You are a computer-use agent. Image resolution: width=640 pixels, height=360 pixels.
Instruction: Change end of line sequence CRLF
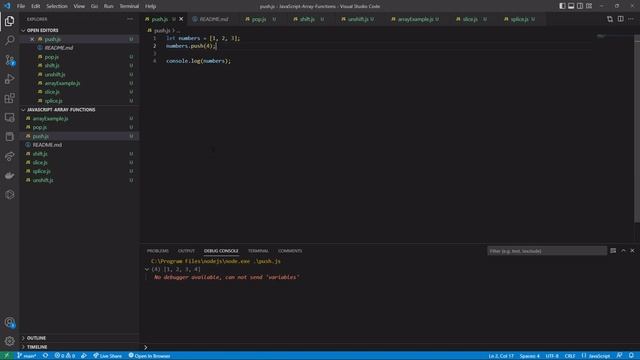pyautogui.click(x=570, y=356)
